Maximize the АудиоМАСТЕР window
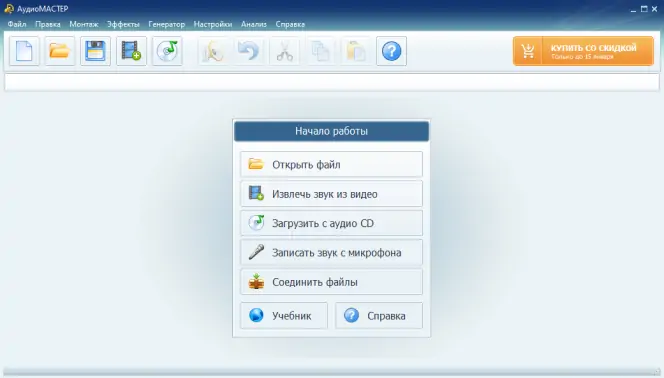 tap(644, 9)
